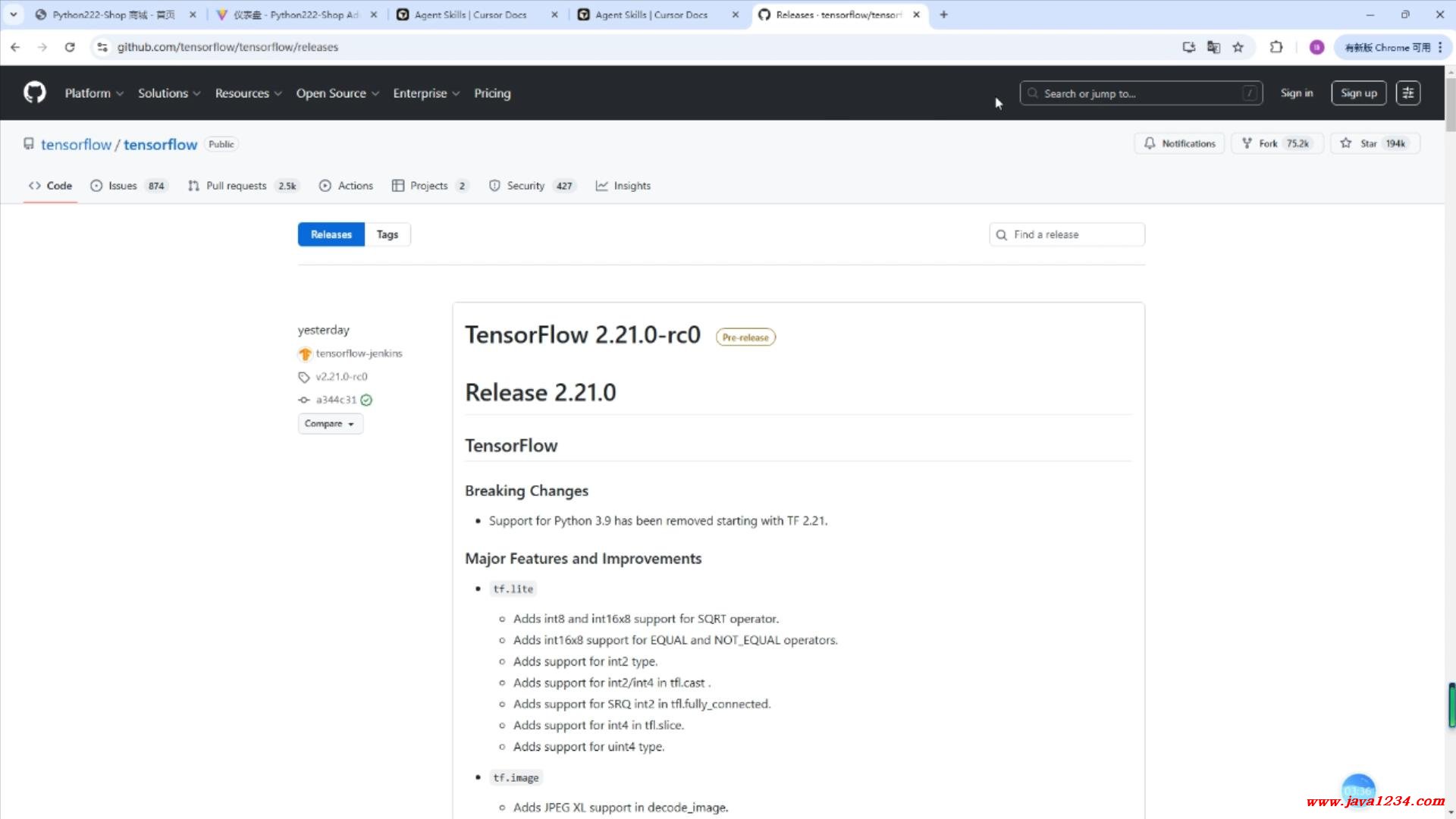Click the Google Translate icon in address bar
This screenshot has width=1456, height=819.
tap(1213, 47)
